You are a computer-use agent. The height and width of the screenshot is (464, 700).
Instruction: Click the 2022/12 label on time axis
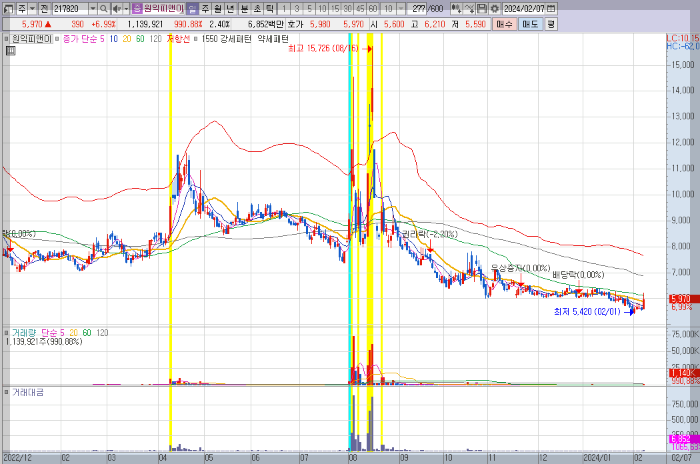click(18, 458)
